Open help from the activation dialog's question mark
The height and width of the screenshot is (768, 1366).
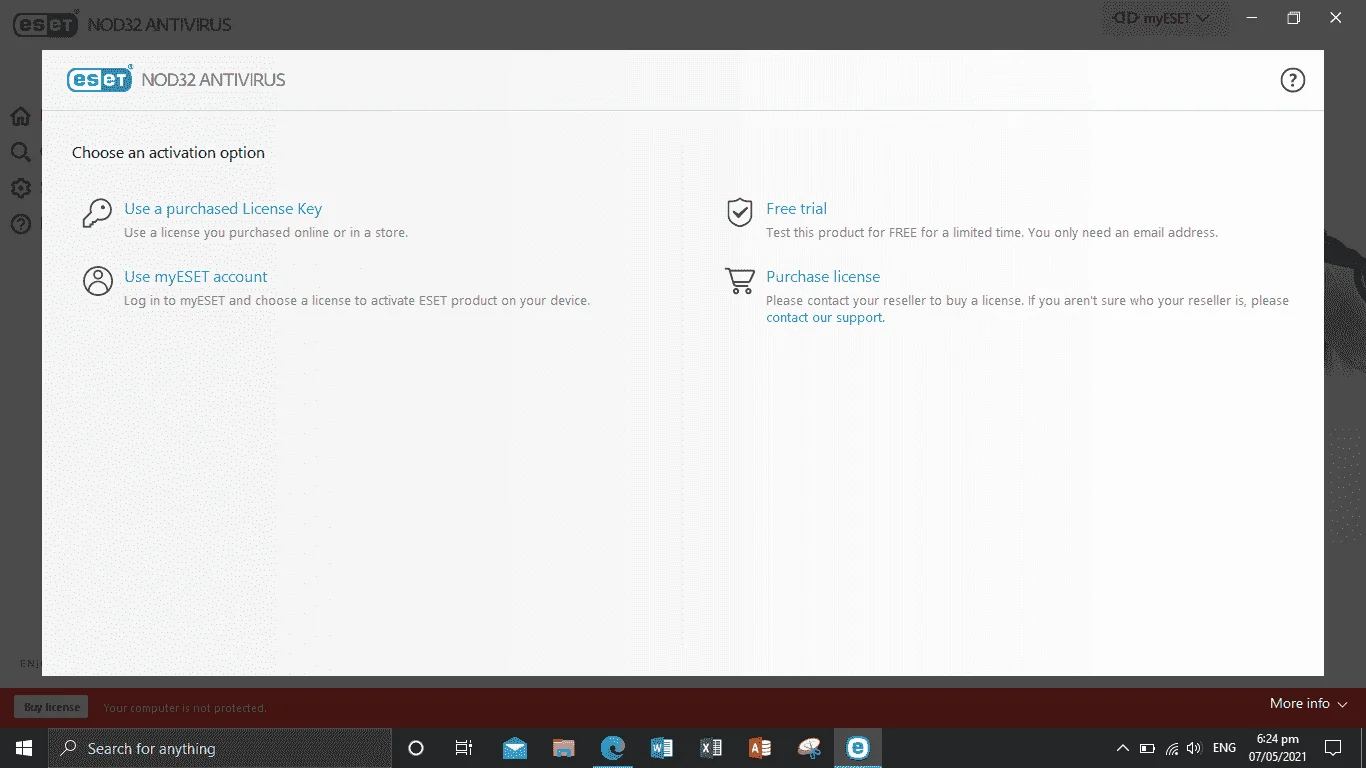1293,81
